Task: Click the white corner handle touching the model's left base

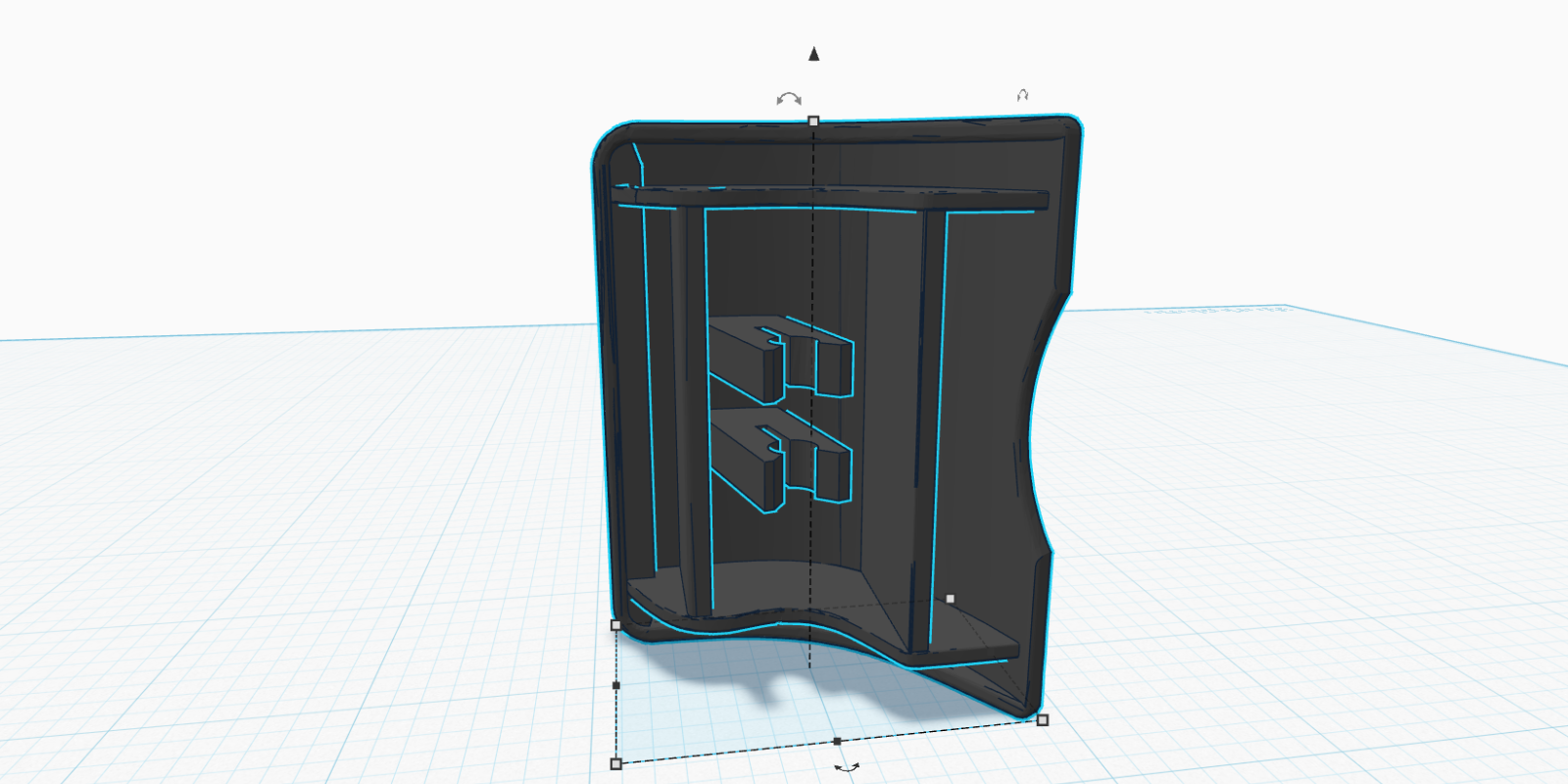Action: [x=615, y=624]
